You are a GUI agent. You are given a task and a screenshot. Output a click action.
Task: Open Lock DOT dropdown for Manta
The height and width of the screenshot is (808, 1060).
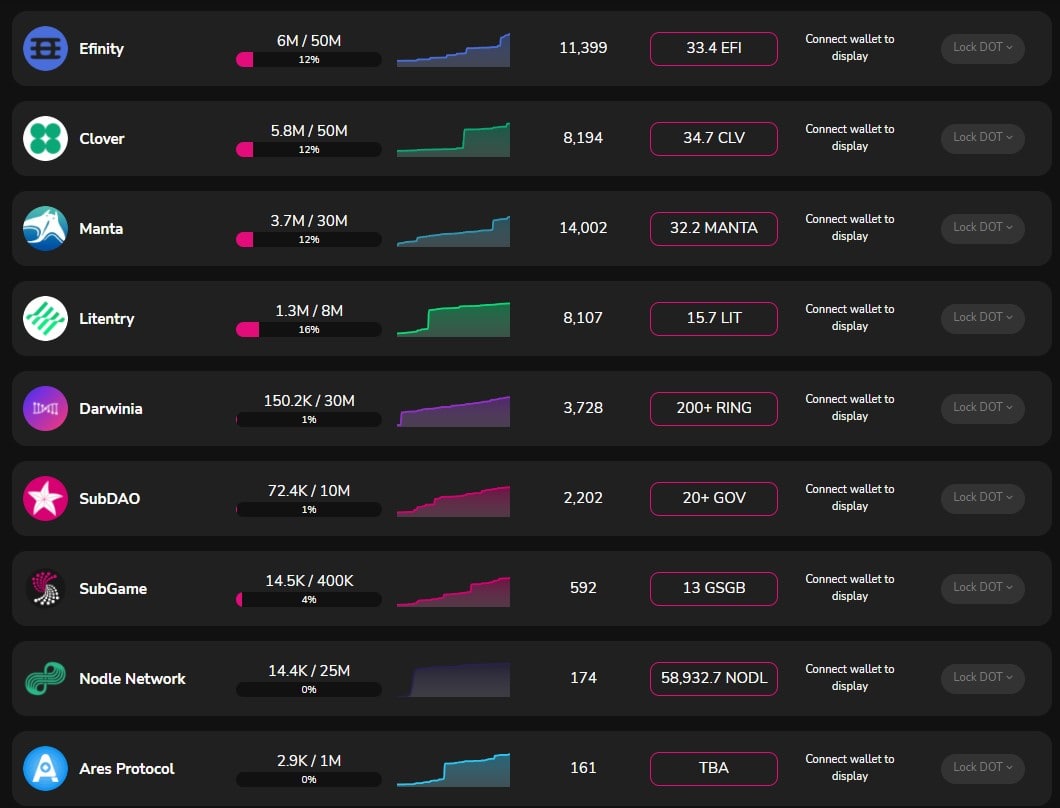(x=982, y=228)
